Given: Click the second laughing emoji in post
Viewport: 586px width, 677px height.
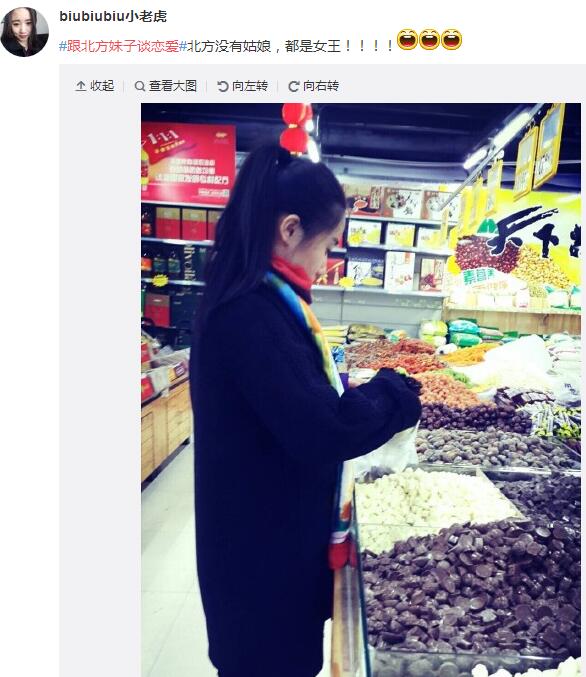Looking at the screenshot, I should pos(429,40).
